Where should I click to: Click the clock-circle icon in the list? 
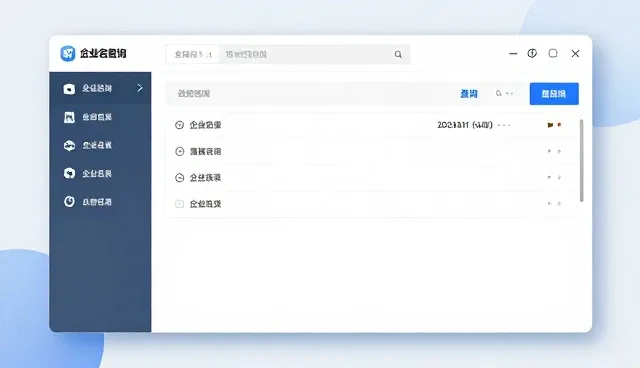[x=179, y=177]
